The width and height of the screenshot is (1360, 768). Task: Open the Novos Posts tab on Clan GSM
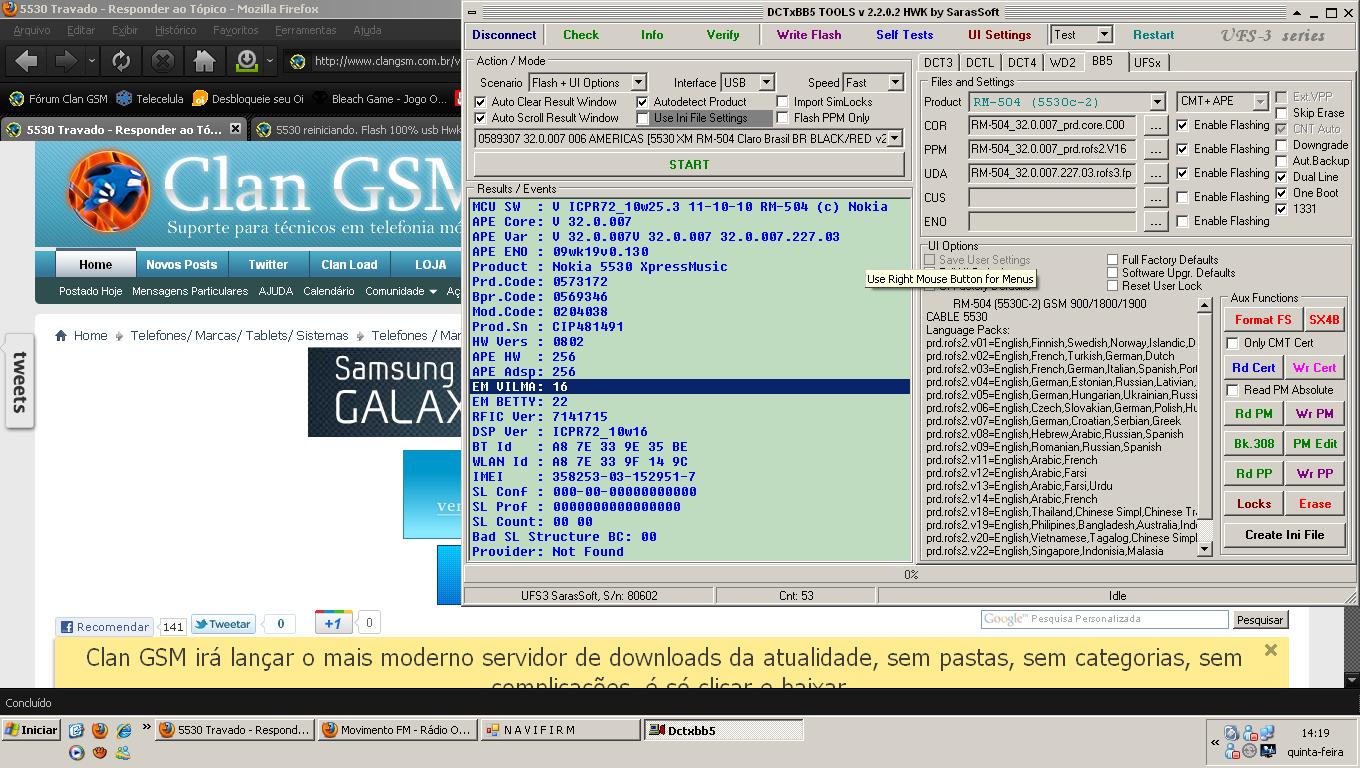coord(181,265)
